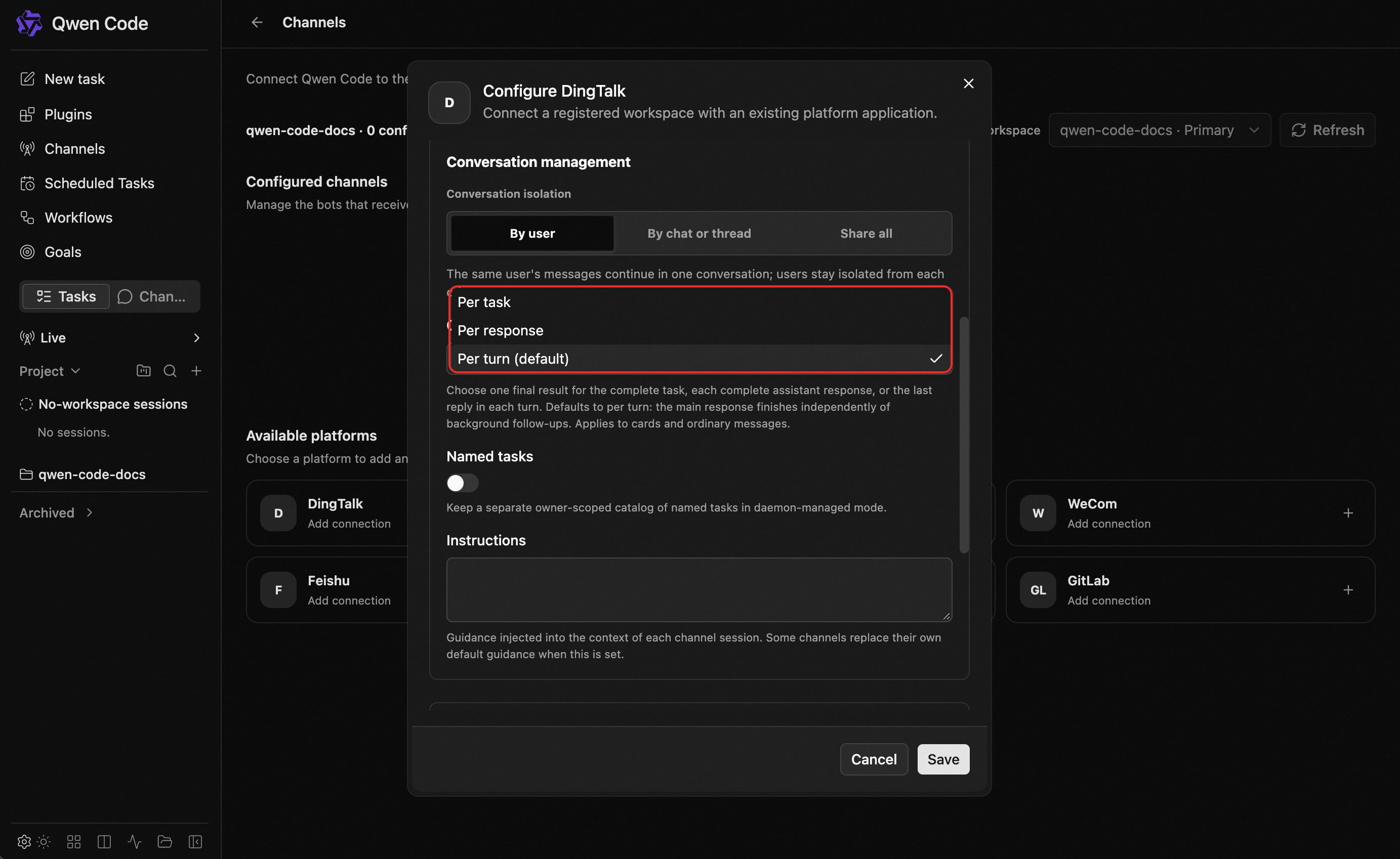Expand the Archived section
The height and width of the screenshot is (859, 1400).
pos(56,513)
